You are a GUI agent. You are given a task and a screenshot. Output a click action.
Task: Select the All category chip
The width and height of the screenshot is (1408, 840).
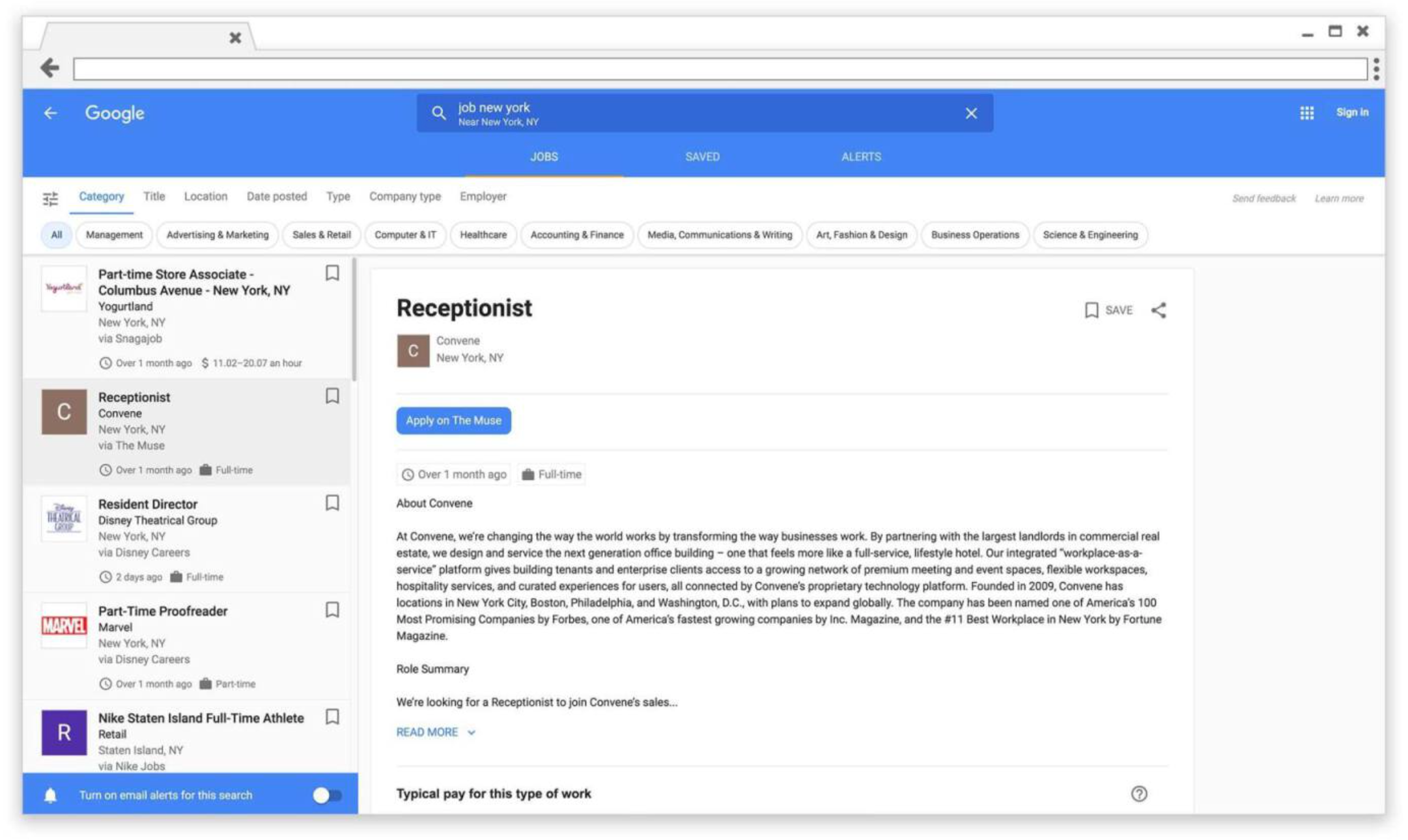pos(57,235)
